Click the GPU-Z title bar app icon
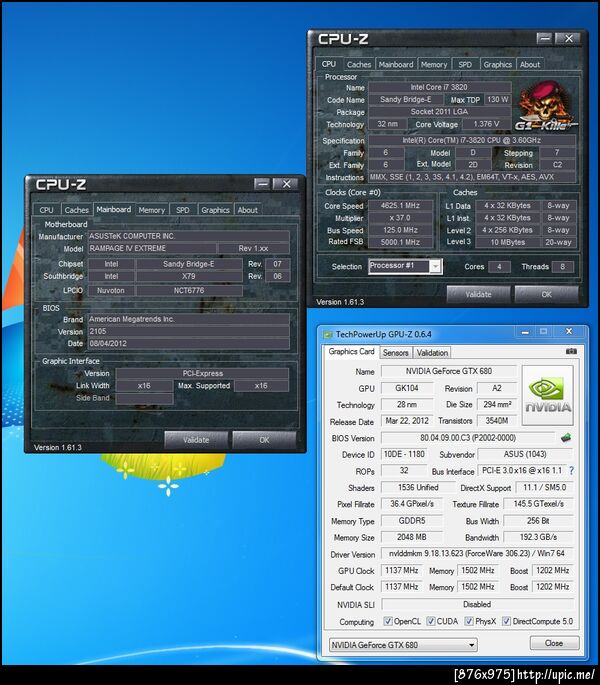Viewport: 600px width, 685px height. point(328,335)
